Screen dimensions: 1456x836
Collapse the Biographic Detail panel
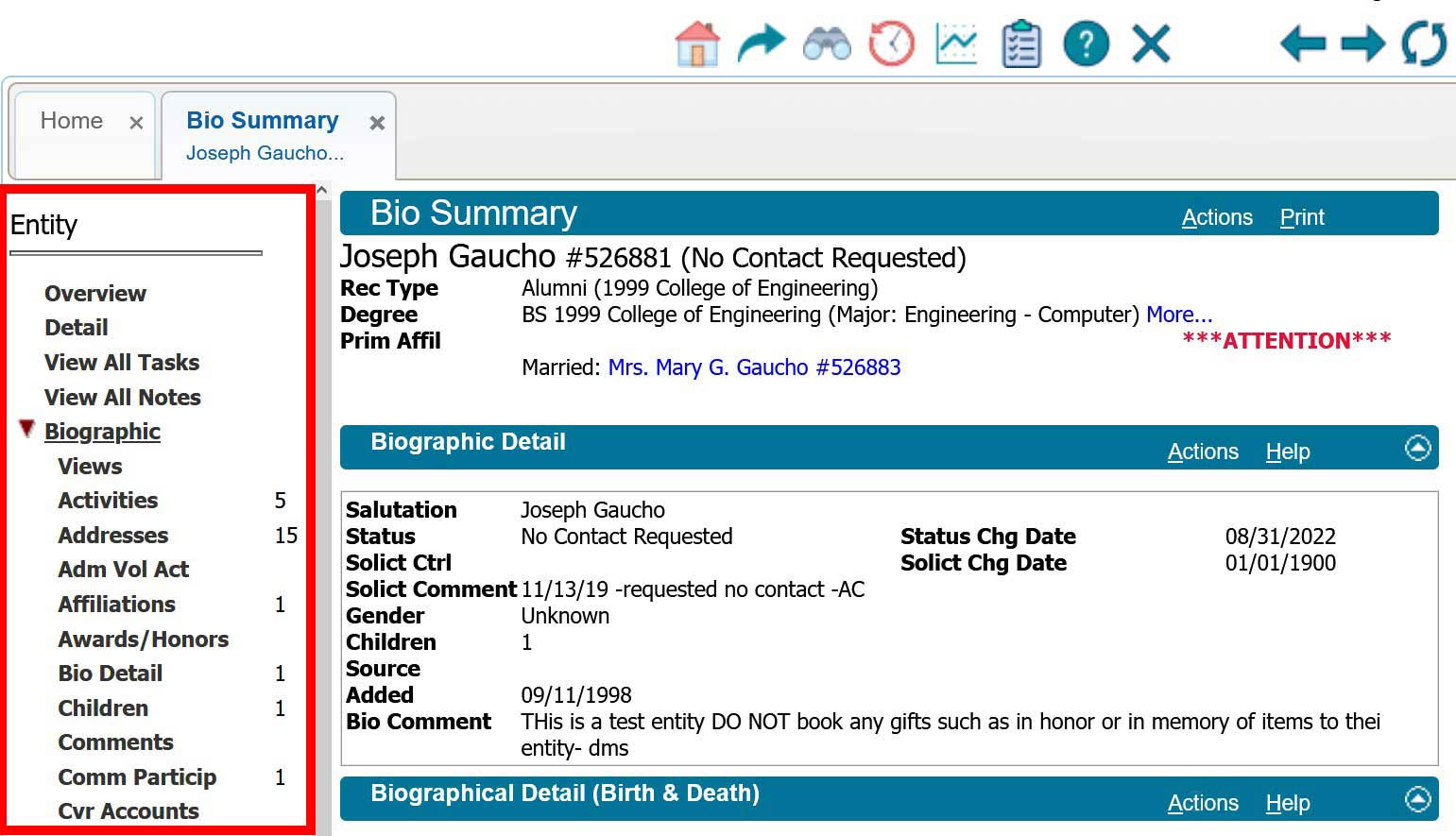pyautogui.click(x=1417, y=448)
